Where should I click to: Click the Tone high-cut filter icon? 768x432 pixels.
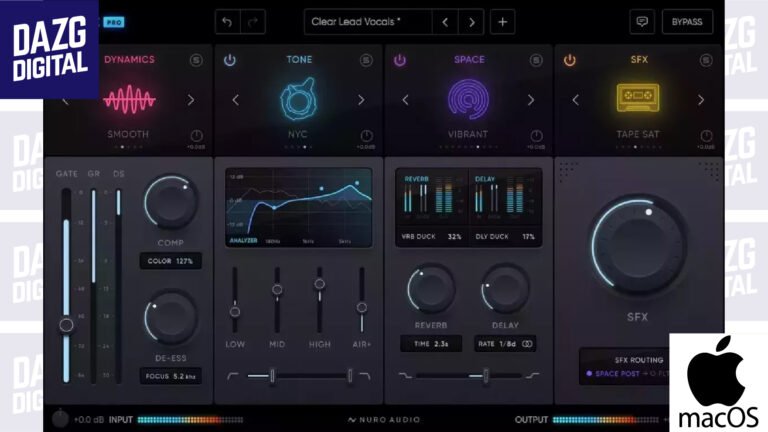tap(364, 376)
